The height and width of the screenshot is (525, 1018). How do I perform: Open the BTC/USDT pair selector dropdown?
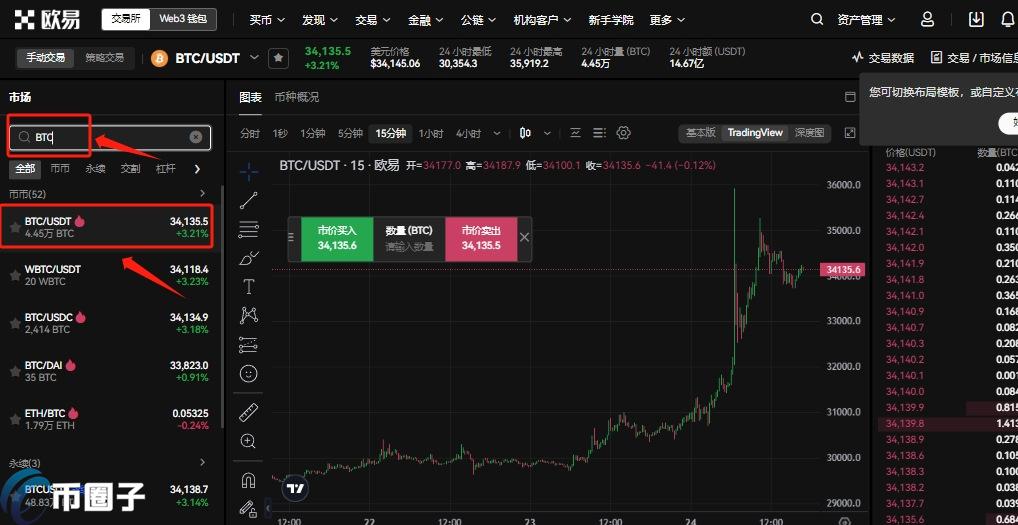[x=254, y=57]
